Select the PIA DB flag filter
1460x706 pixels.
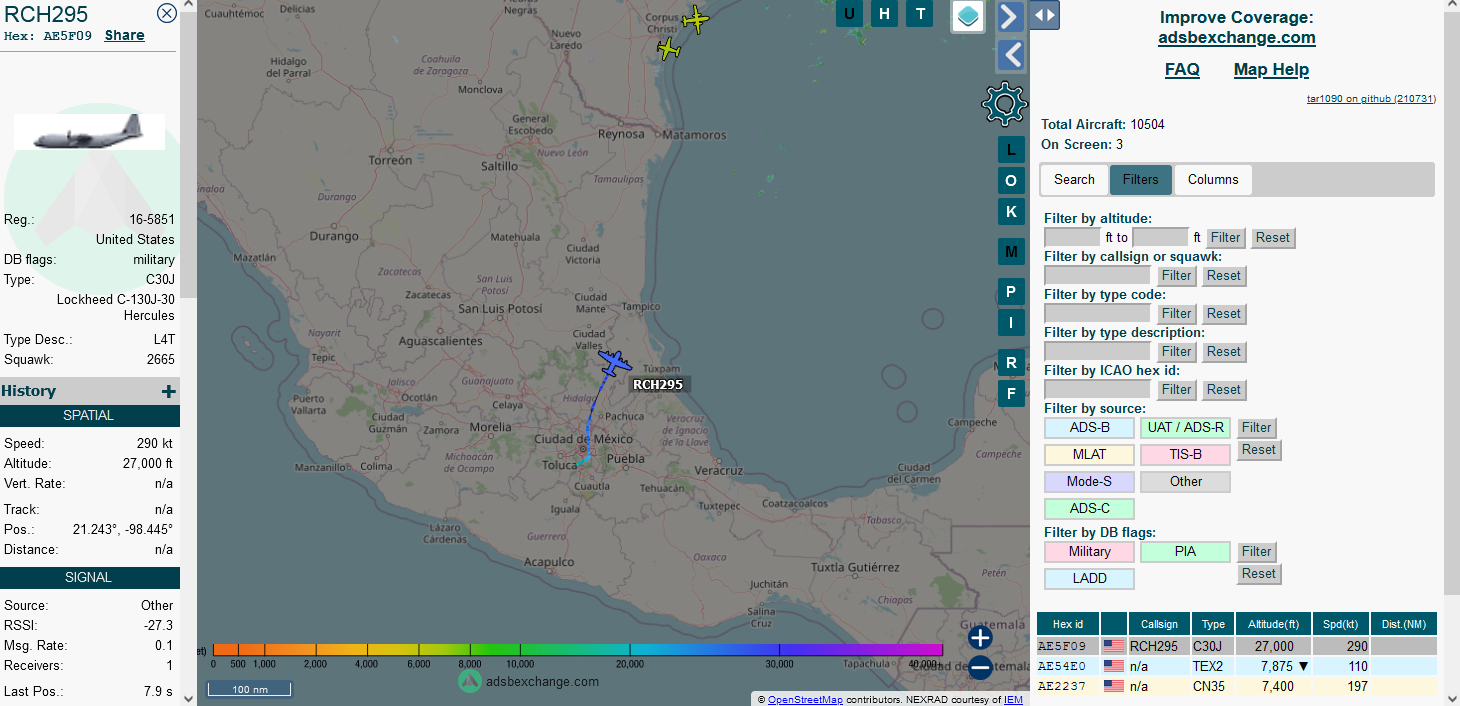pos(1185,552)
